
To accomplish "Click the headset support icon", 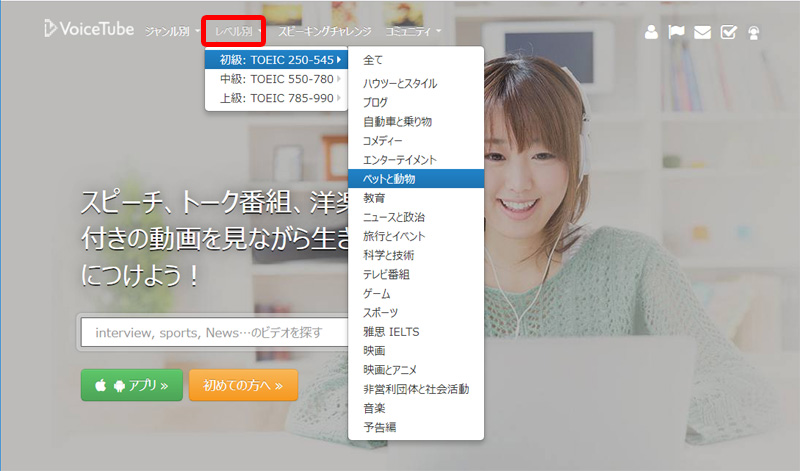I will (x=753, y=32).
